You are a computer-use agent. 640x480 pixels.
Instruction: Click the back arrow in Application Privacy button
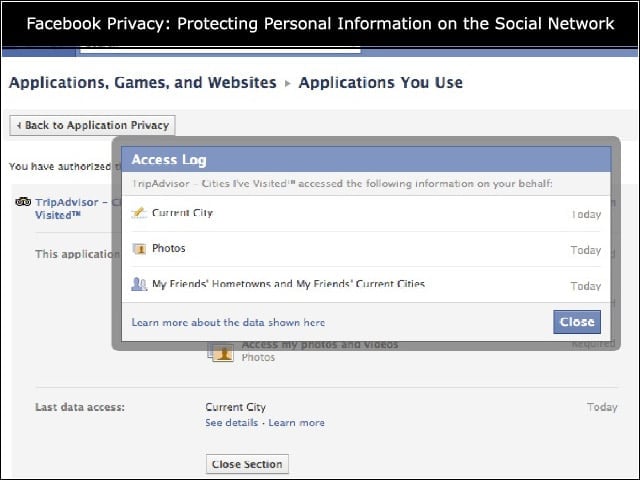coord(19,125)
